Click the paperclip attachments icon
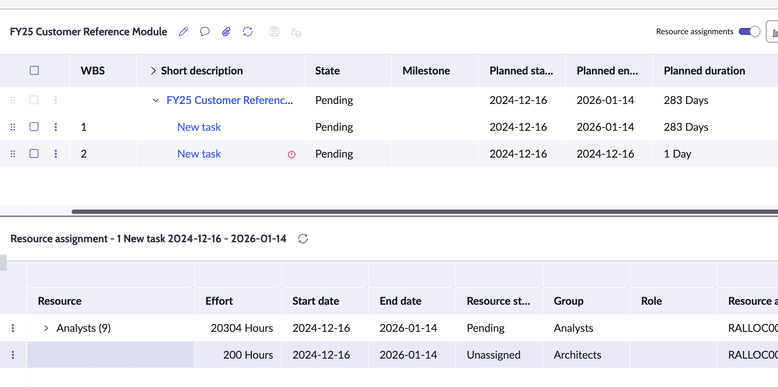The image size is (778, 387). (x=226, y=32)
